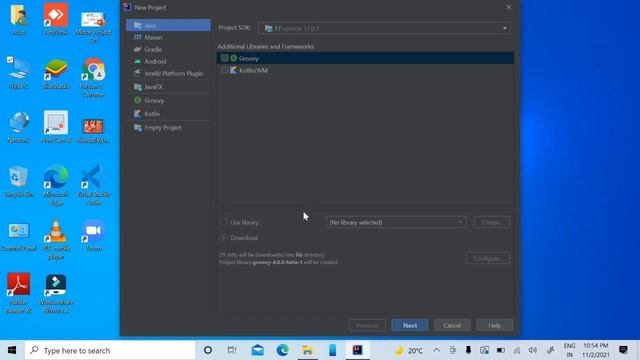Select the Download radio button
This screenshot has height=360, width=640.
[224, 238]
